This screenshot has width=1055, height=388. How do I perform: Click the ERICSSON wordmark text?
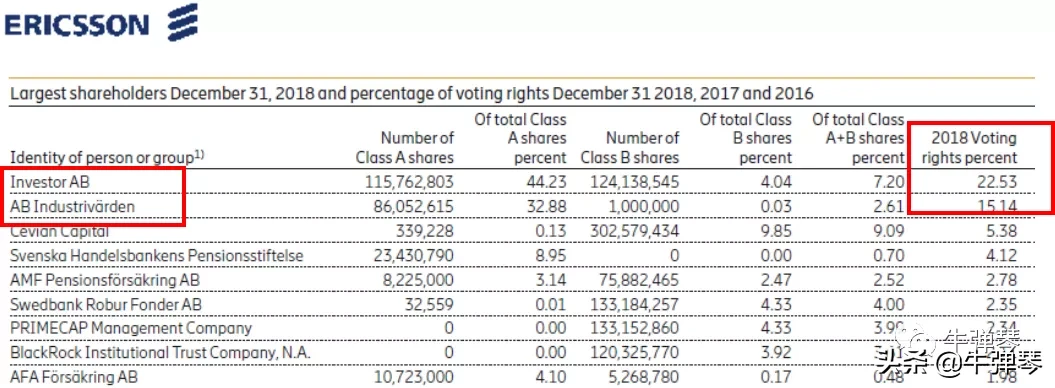pos(77,26)
